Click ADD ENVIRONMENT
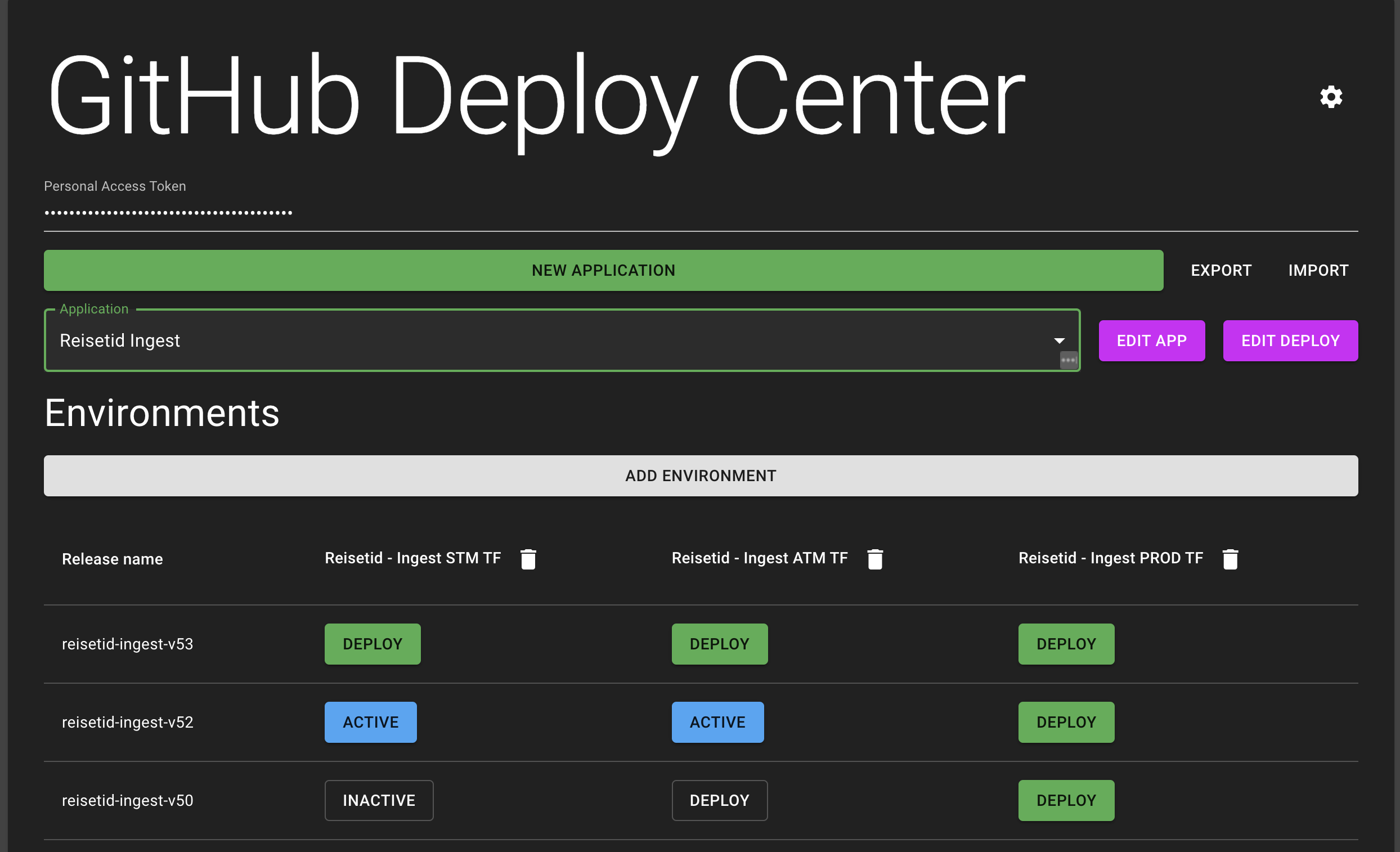This screenshot has width=1400, height=852. (x=701, y=476)
